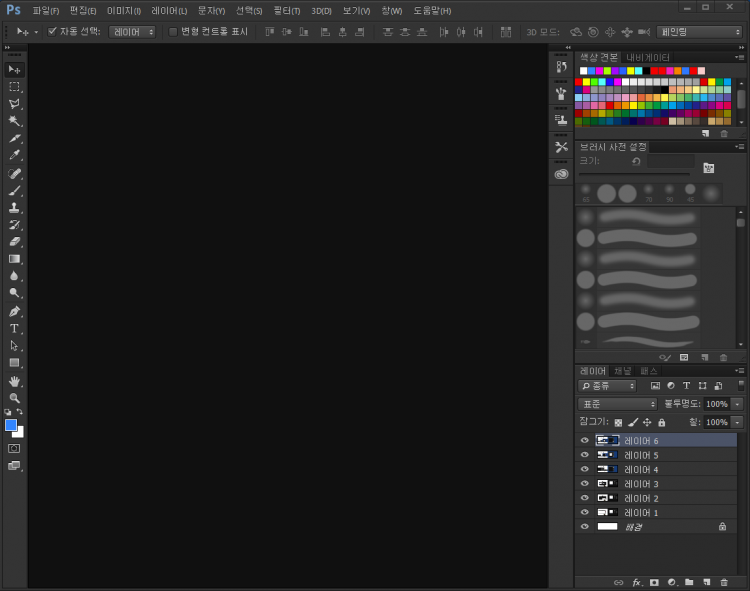
Task: Activate the Zoom tool in toolbox
Action: [x=14, y=397]
